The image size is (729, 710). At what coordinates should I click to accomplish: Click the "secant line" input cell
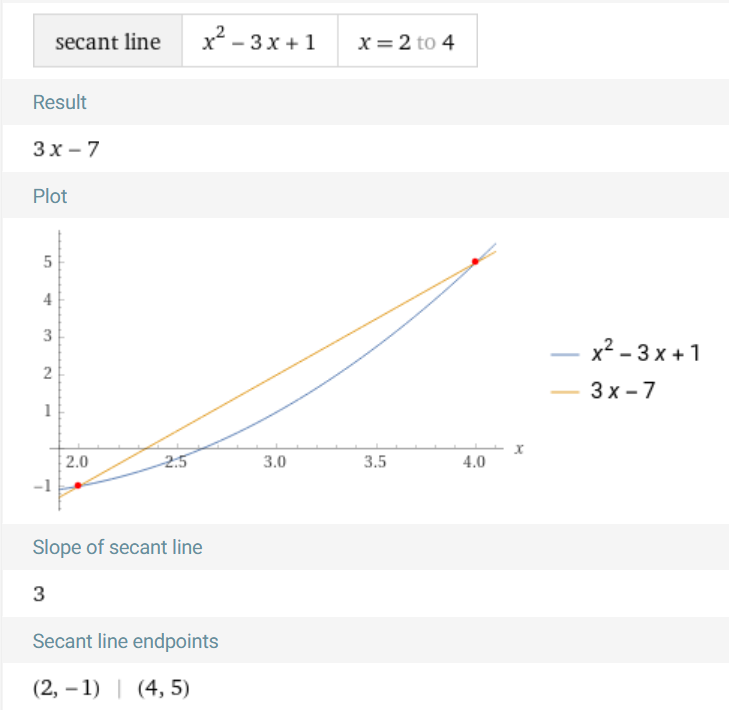pos(108,43)
